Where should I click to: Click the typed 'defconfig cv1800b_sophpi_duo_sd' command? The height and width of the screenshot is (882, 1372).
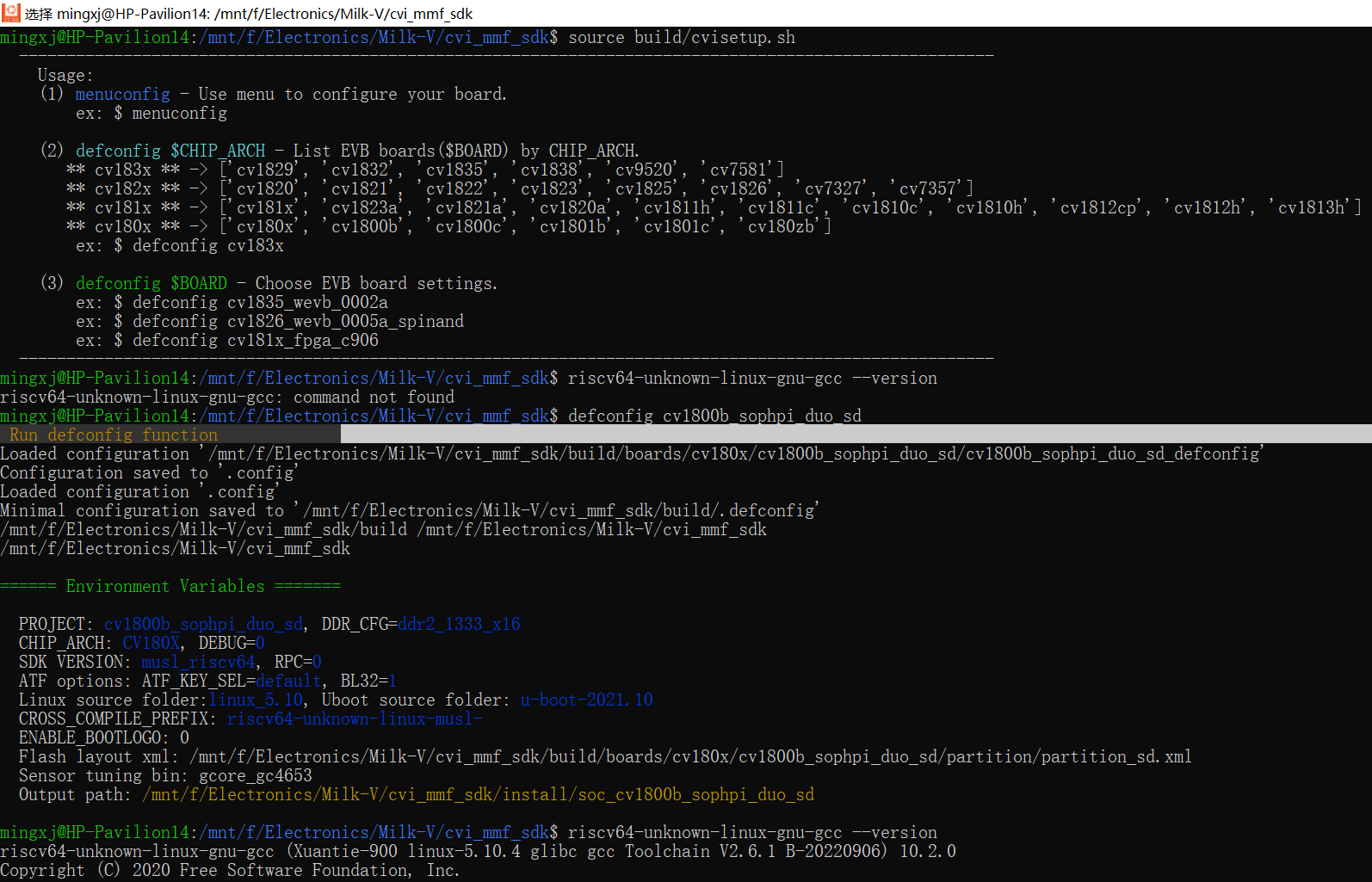(x=714, y=416)
